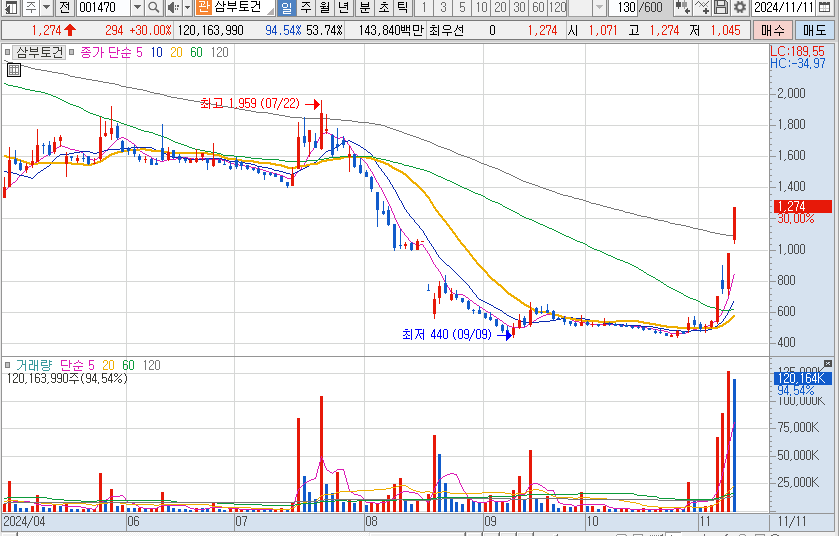Click the 최우선 best quote label

[x=446, y=30]
